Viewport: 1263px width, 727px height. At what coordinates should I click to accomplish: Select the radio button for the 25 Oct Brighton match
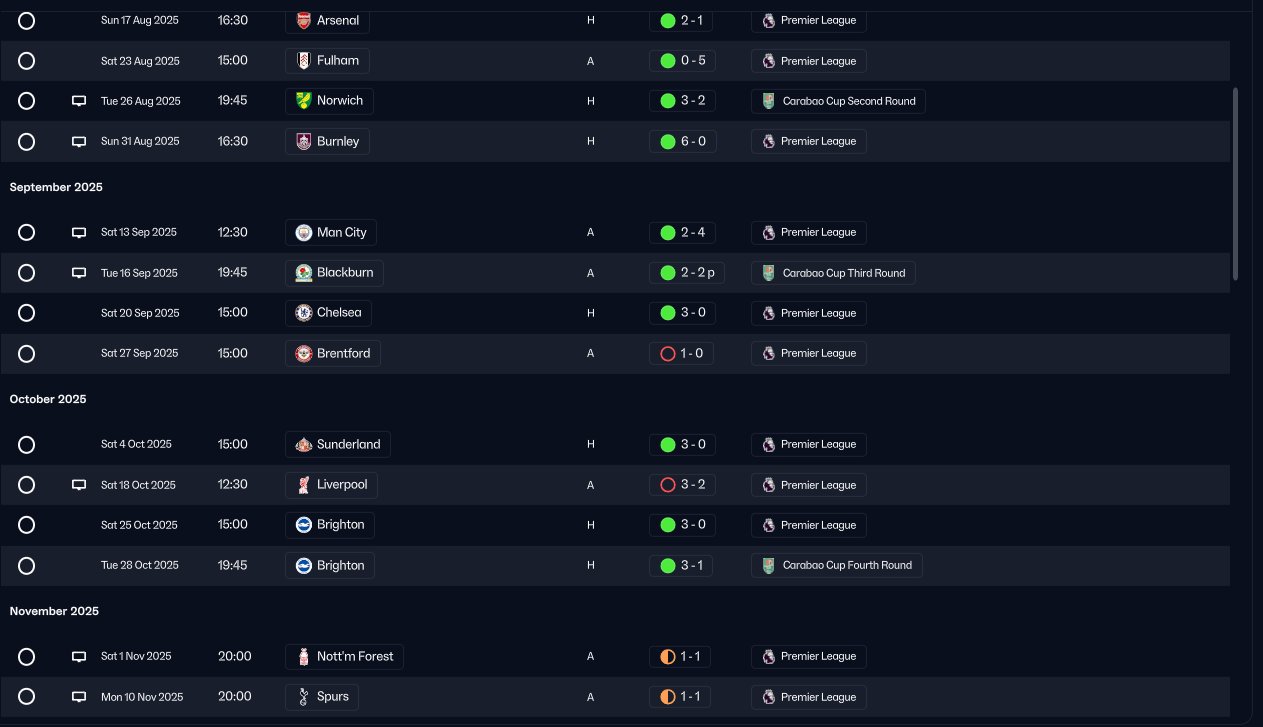(x=27, y=525)
